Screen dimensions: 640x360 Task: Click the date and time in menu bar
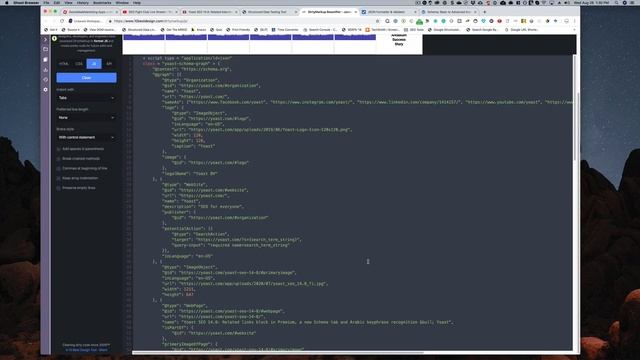pyautogui.click(x=592, y=2)
